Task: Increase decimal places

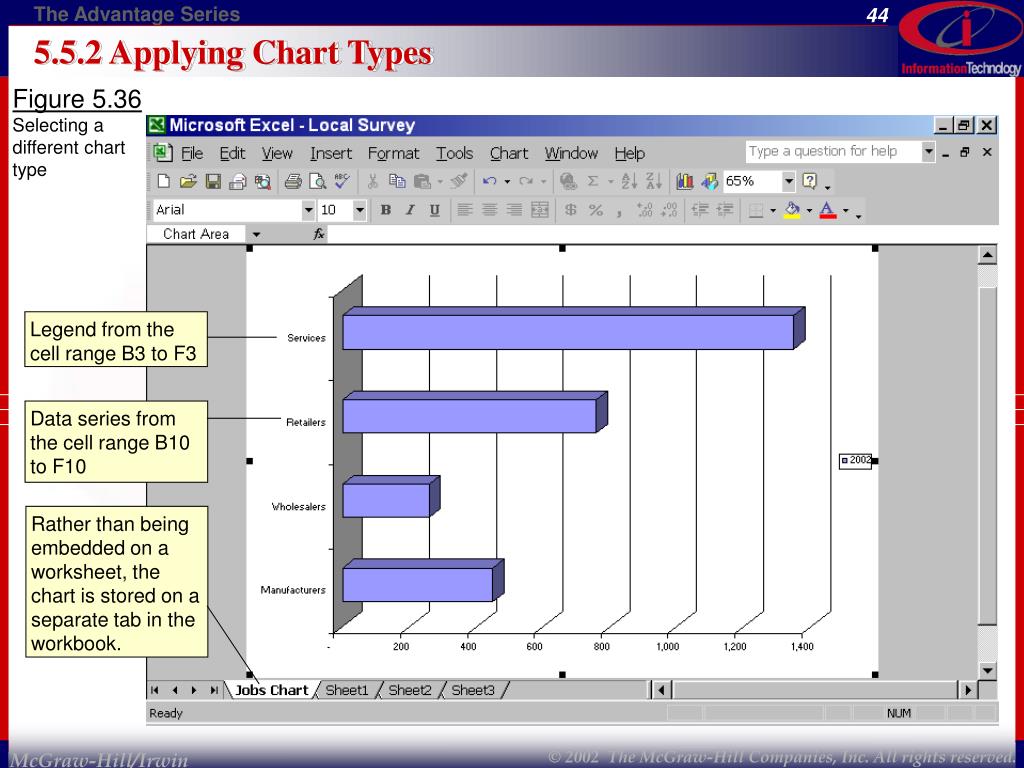Action: [x=645, y=210]
